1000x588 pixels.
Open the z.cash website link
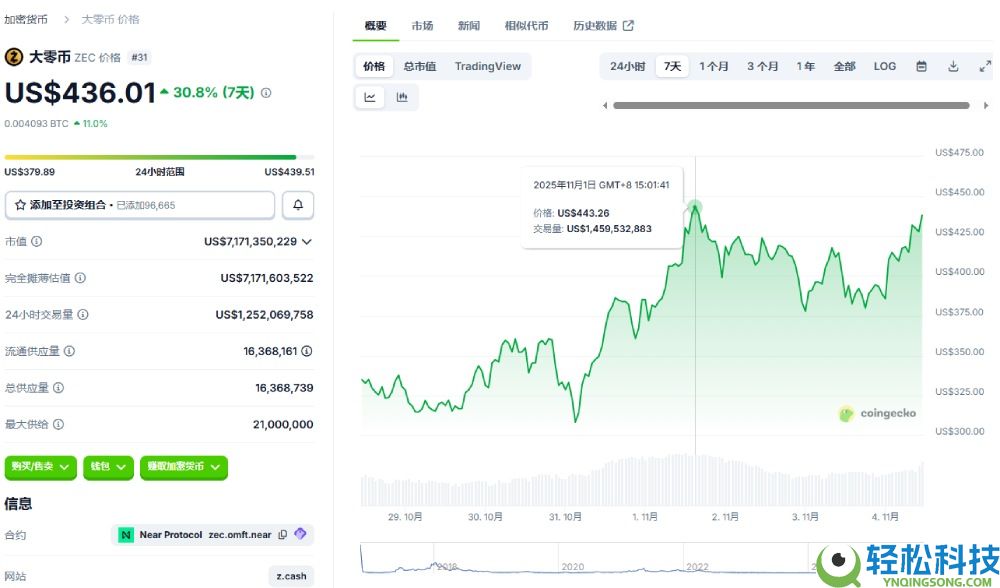point(291,576)
